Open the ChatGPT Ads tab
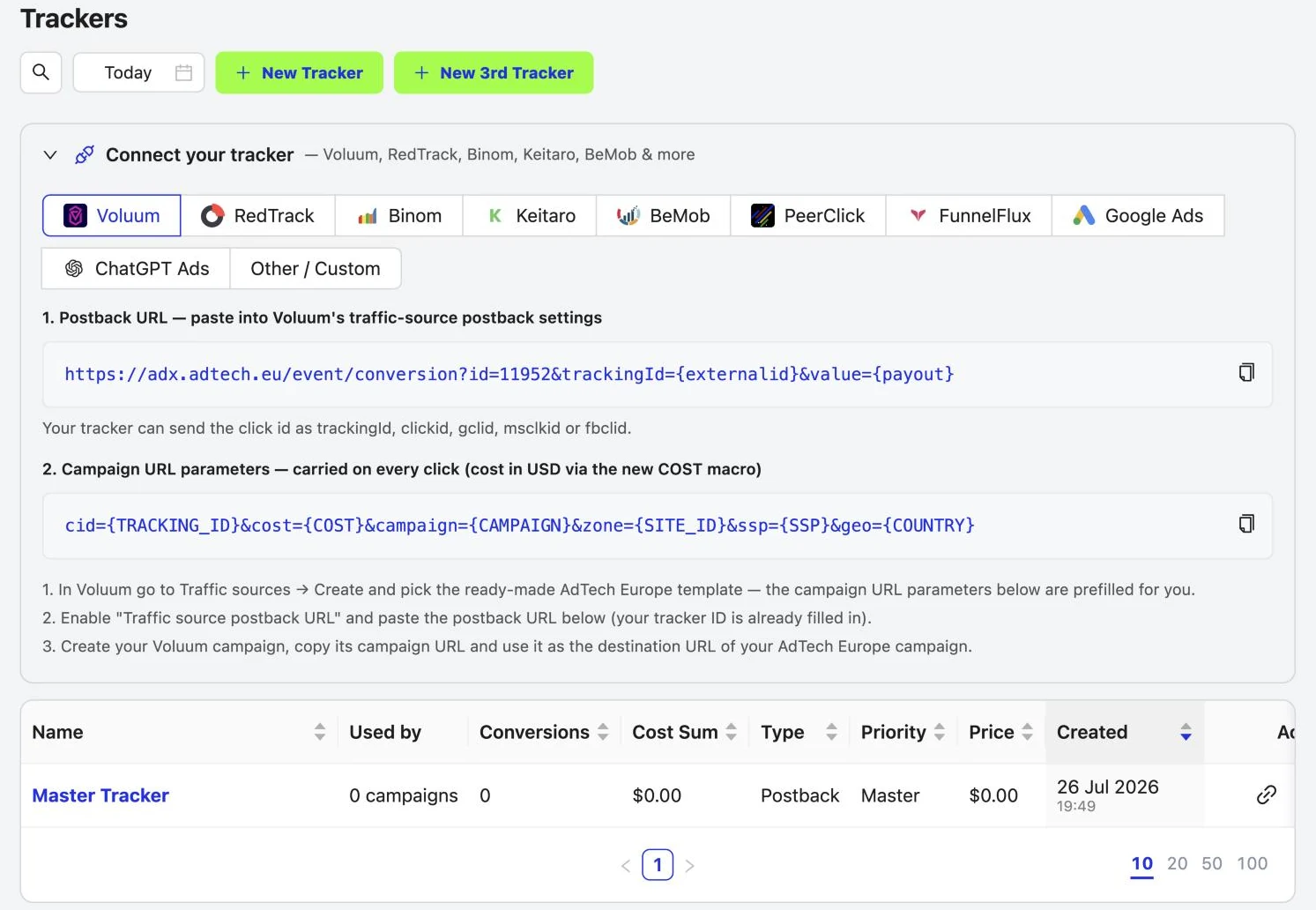The width and height of the screenshot is (1316, 910). coord(136,268)
